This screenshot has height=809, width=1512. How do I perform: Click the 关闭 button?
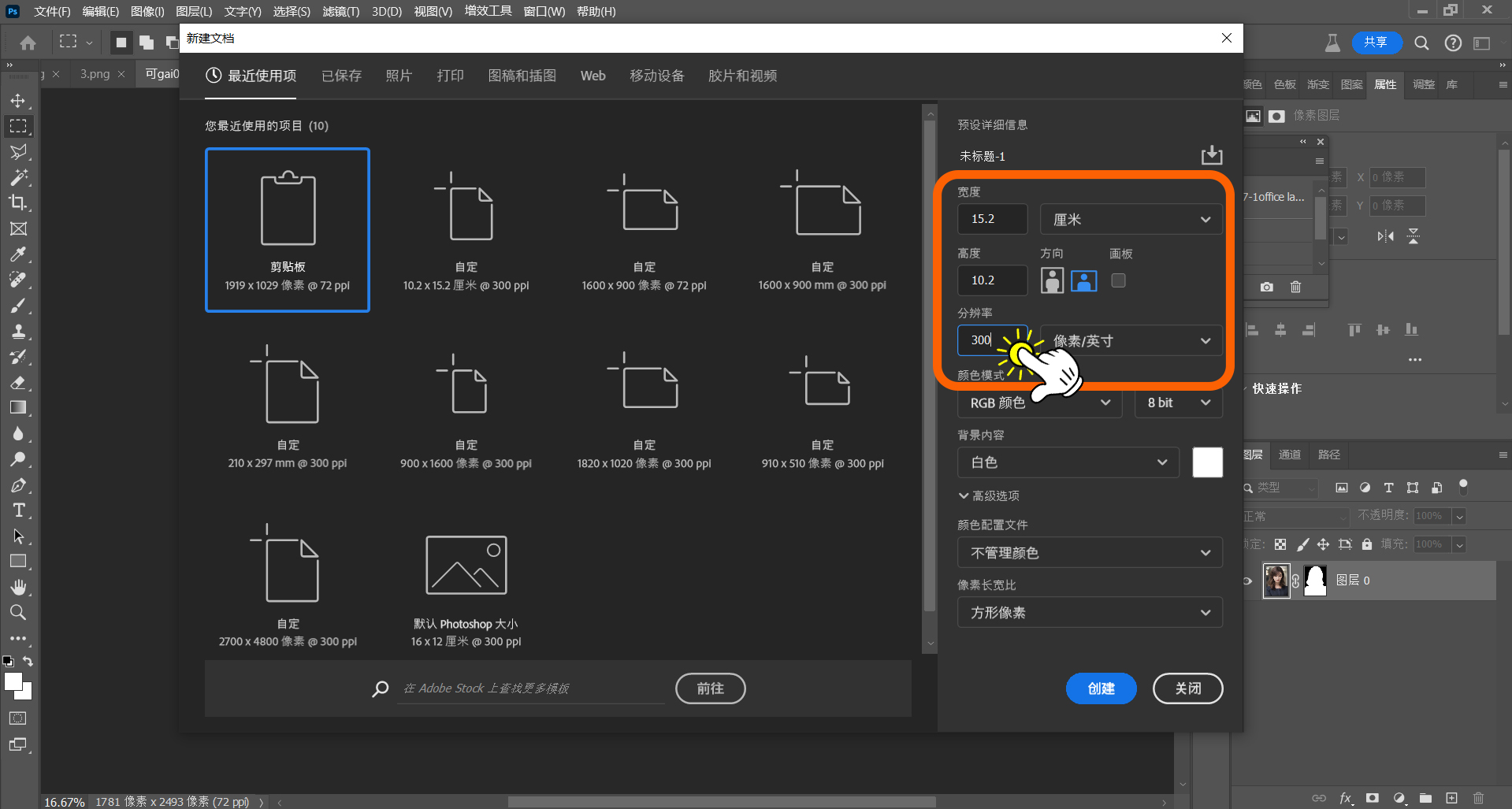(x=1187, y=688)
